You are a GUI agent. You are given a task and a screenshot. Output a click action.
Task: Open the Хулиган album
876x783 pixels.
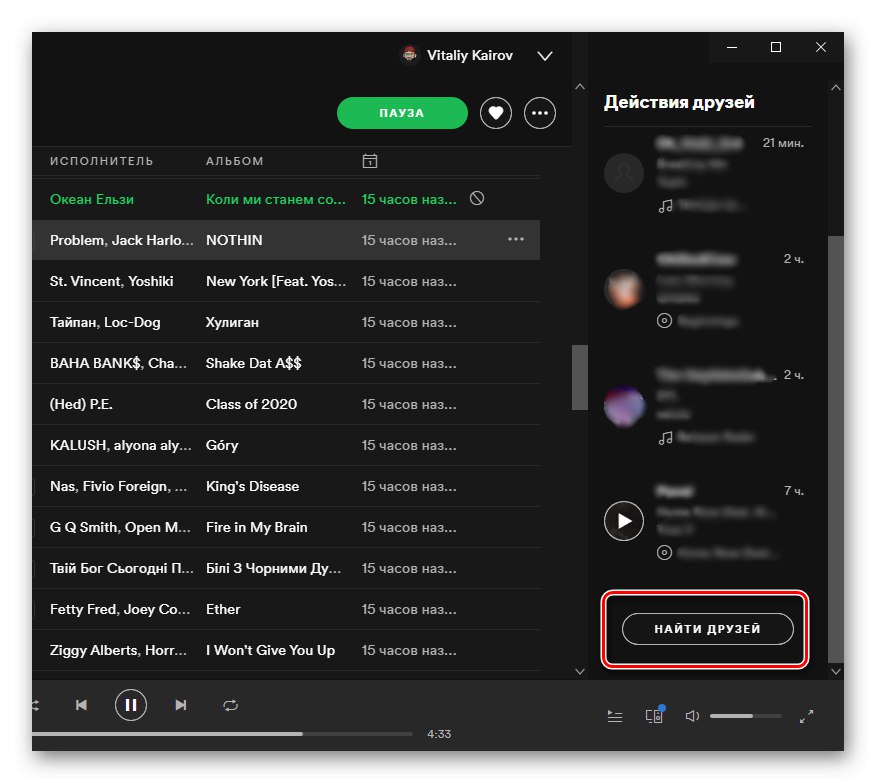tap(232, 322)
